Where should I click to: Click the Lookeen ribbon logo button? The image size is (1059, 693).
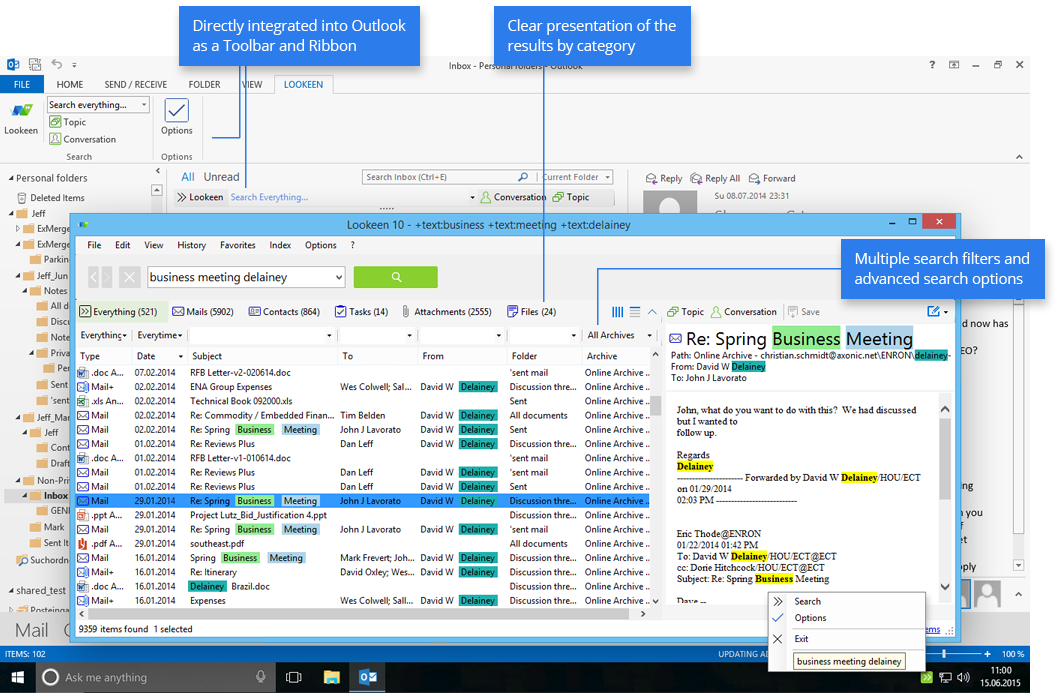[21, 115]
